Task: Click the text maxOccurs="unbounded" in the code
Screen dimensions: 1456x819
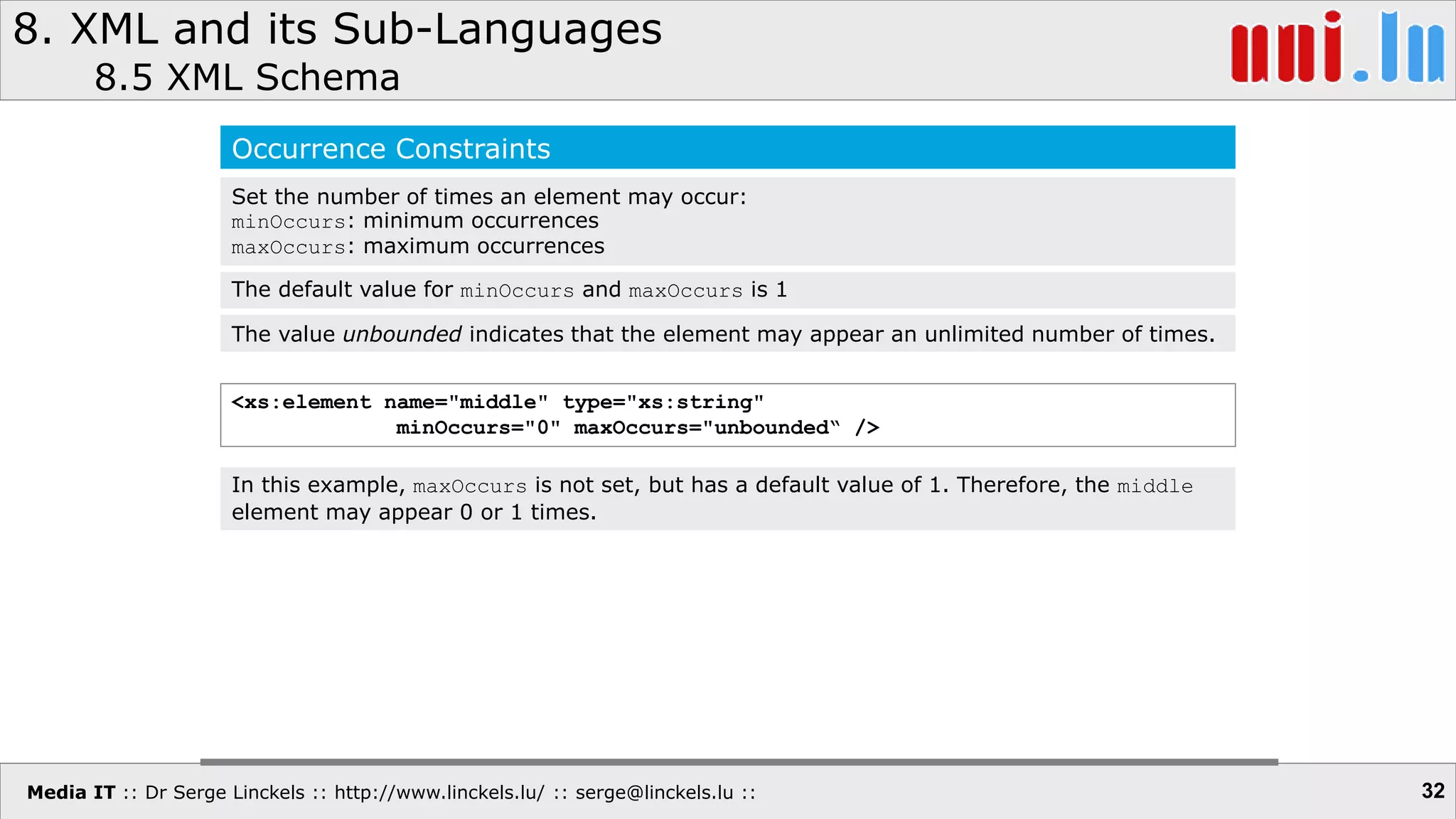Action: point(707,428)
